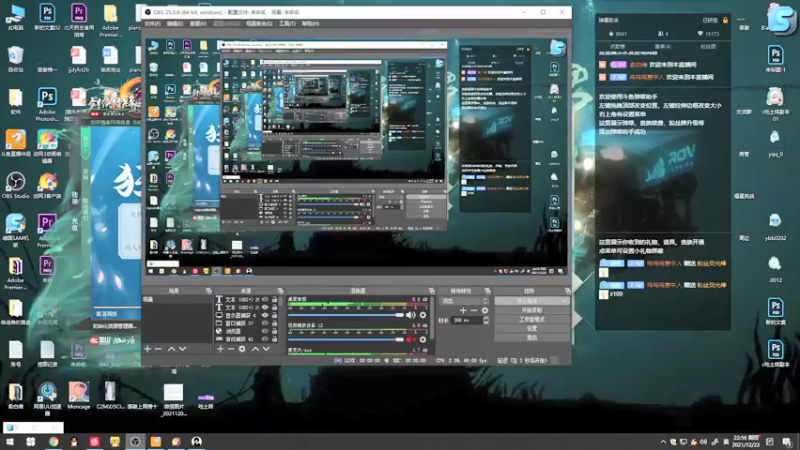Switch to 贵宾 tab in danmaku helper

click(663, 46)
